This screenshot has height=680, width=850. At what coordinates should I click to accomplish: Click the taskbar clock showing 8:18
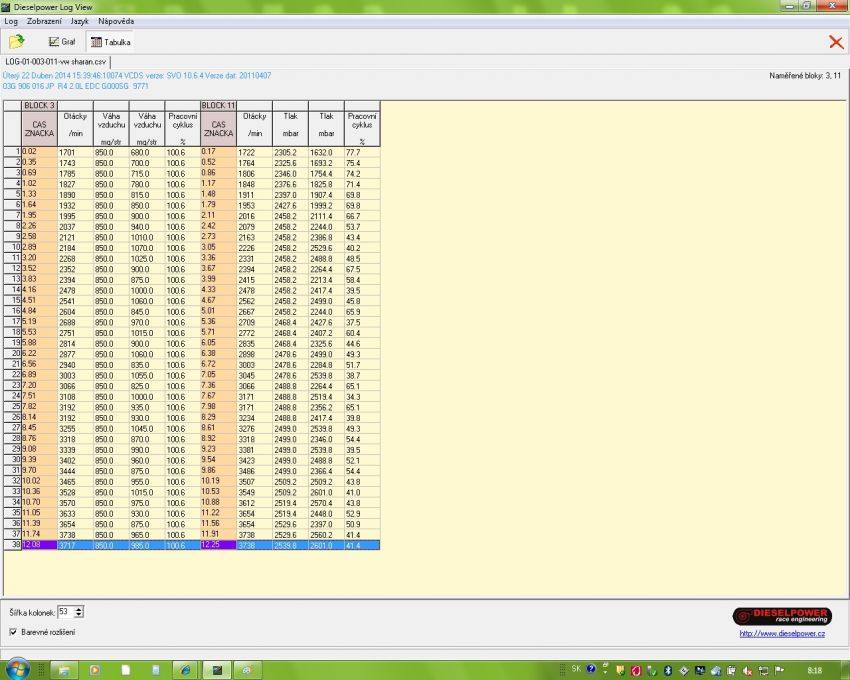point(814,670)
